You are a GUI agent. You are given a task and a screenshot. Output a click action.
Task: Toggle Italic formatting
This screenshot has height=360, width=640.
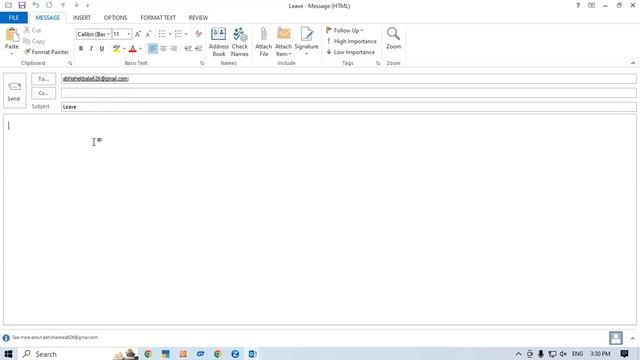click(x=91, y=49)
